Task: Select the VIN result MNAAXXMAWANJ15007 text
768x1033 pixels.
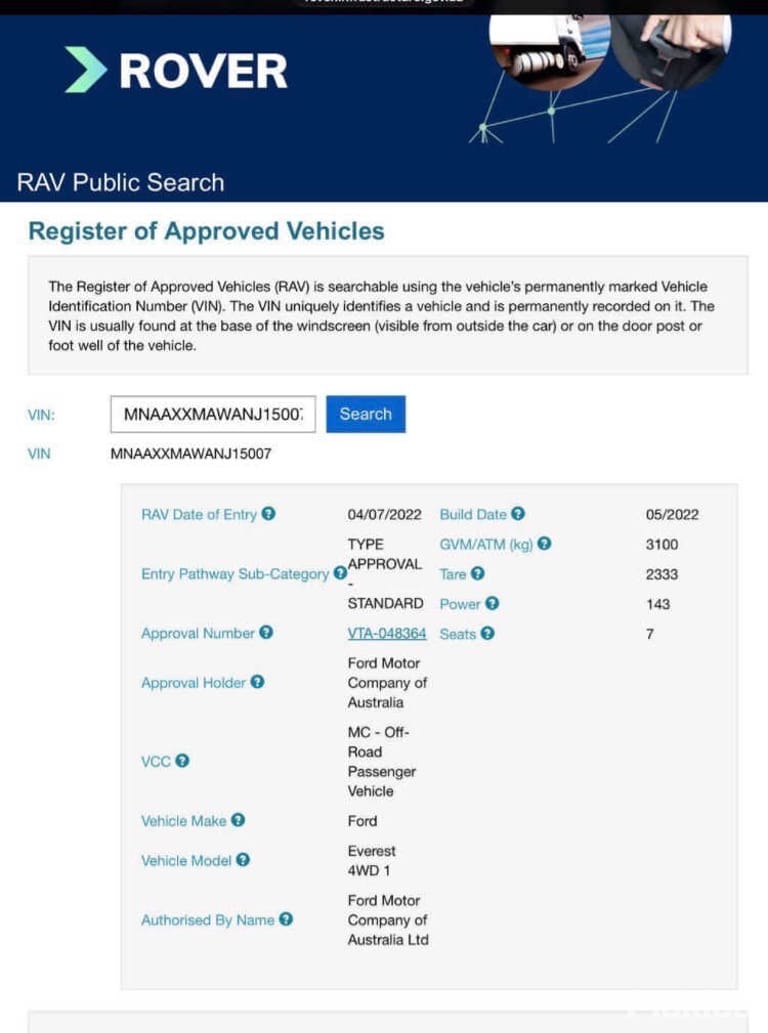Action: 191,453
